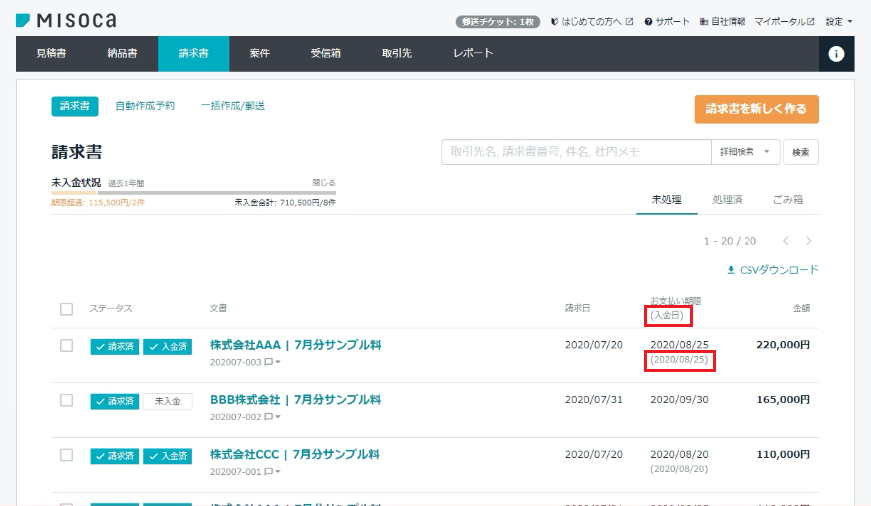Expand memo dropdown arrow for 202007-002
The image size is (871, 506).
click(278, 417)
